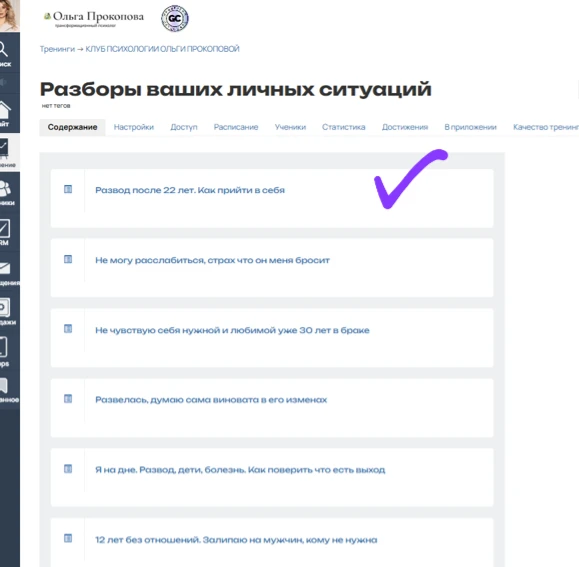579x567 pixels.
Task: Click lesson icon beside "Не могу расслабиться"
Action: tap(68, 259)
